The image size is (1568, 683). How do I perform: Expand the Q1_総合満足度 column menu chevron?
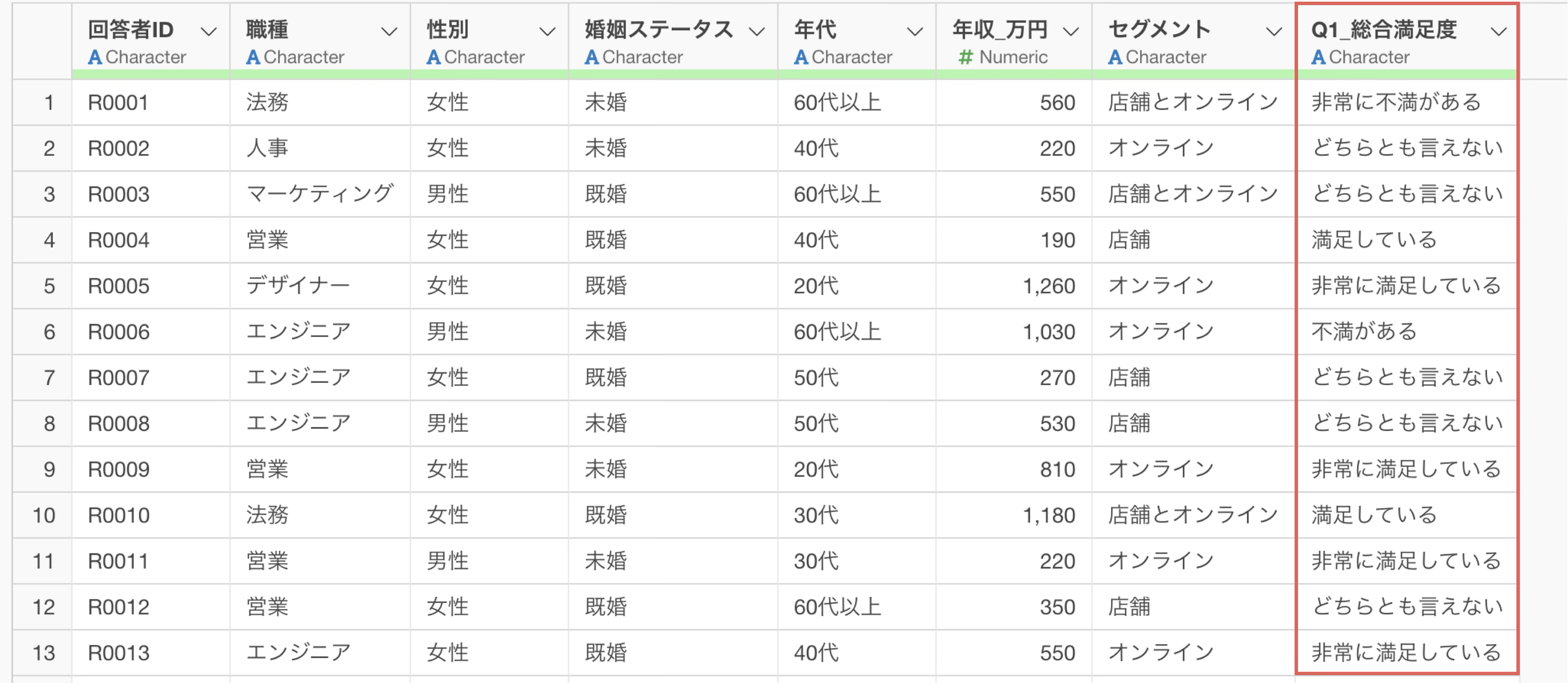coord(1498,32)
